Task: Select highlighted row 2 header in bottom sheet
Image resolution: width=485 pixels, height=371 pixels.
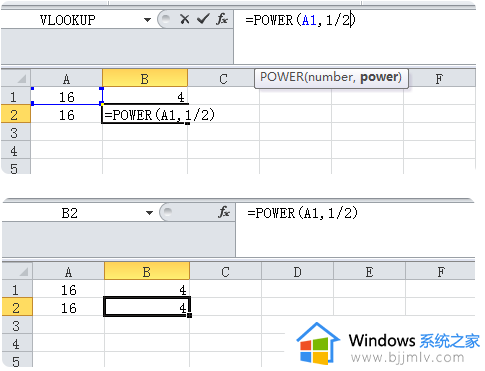Action: pos(16,307)
